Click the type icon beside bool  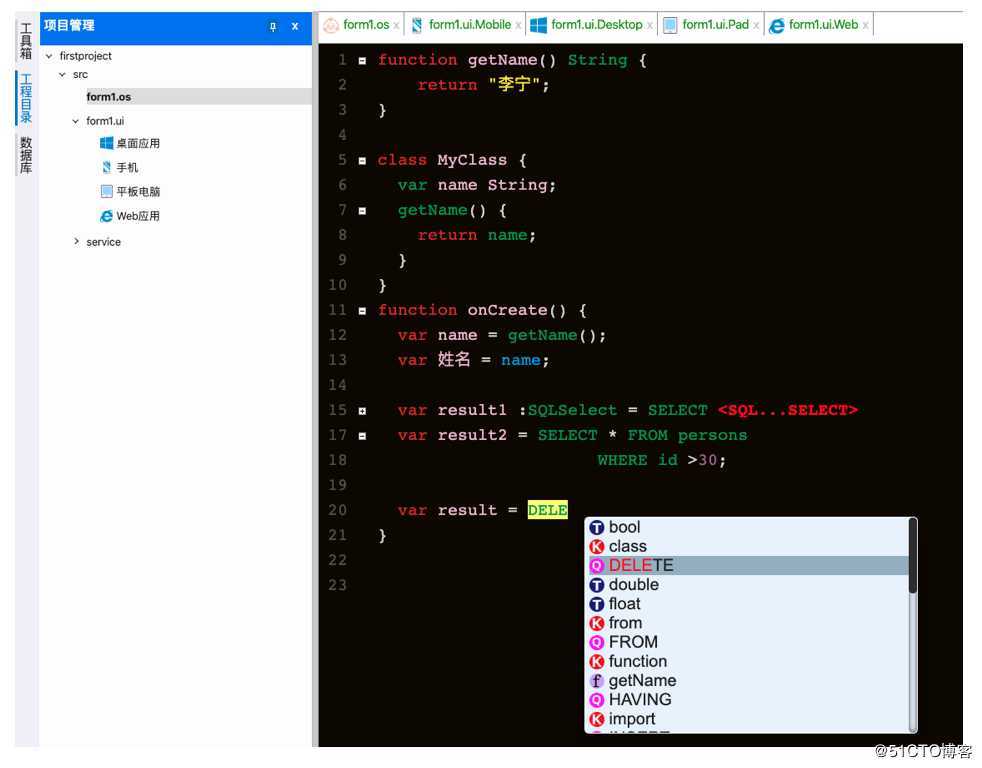coord(597,528)
